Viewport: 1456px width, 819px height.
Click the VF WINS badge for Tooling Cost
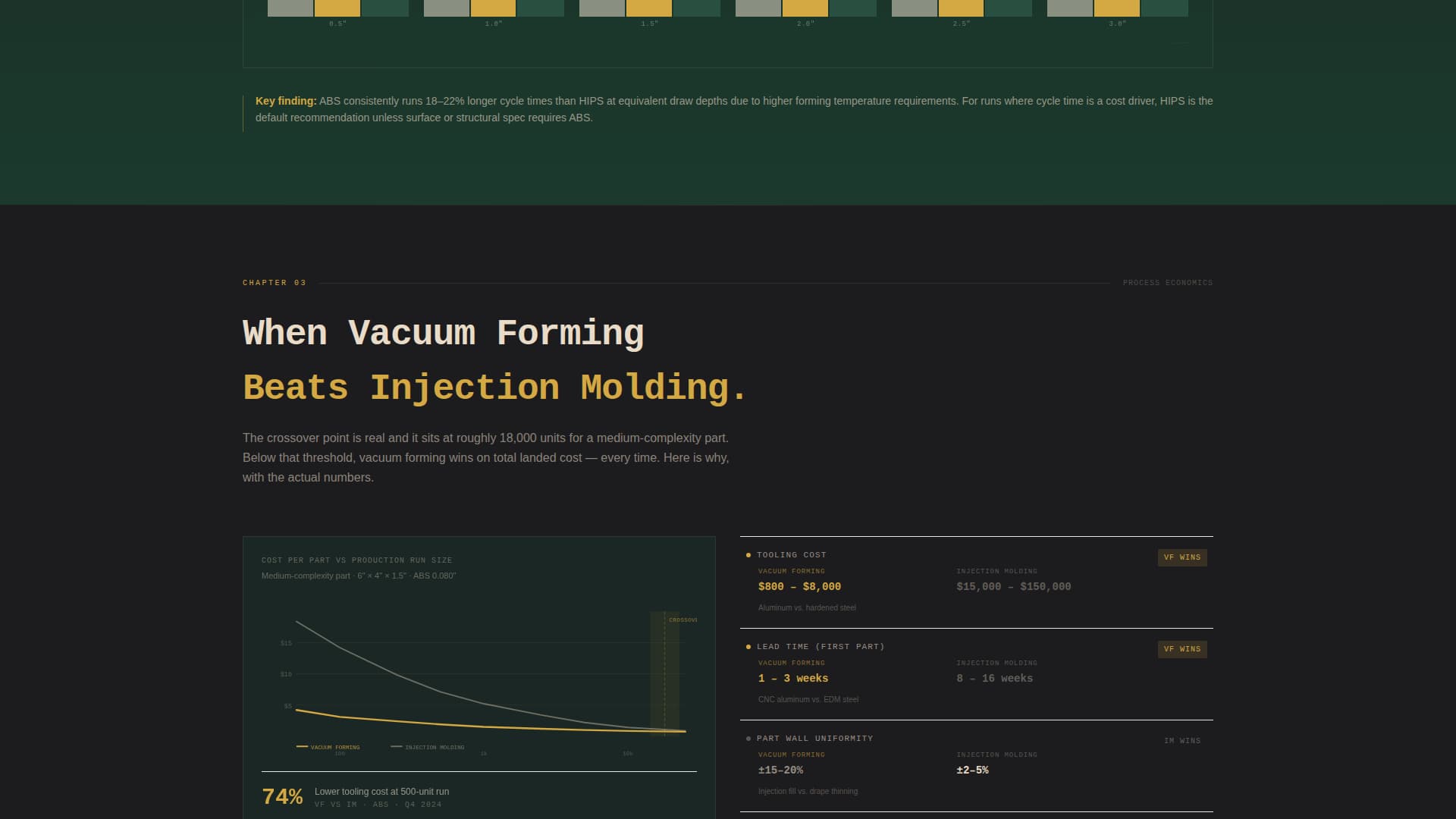point(1182,557)
